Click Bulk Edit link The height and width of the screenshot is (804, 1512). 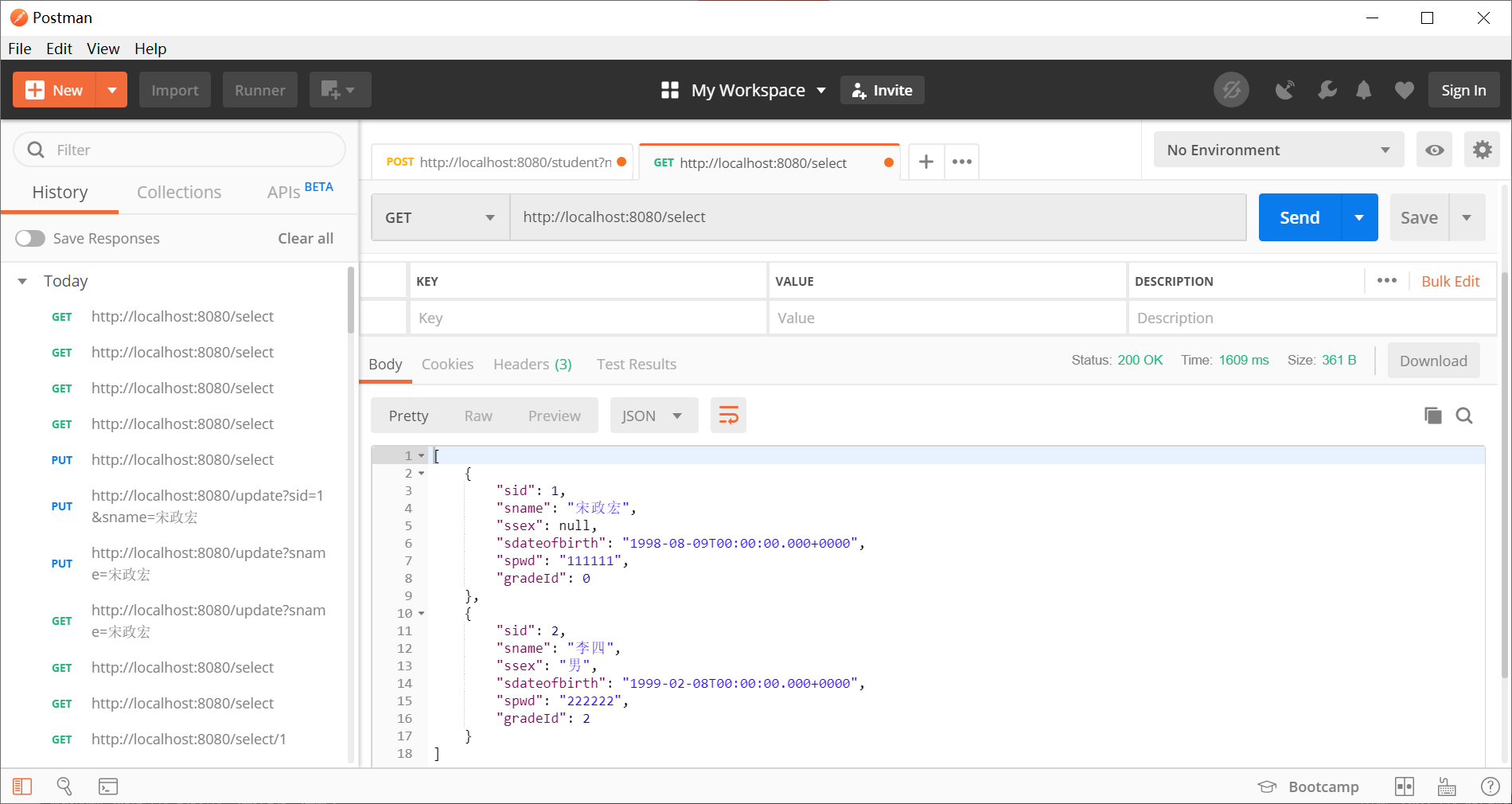click(x=1450, y=281)
